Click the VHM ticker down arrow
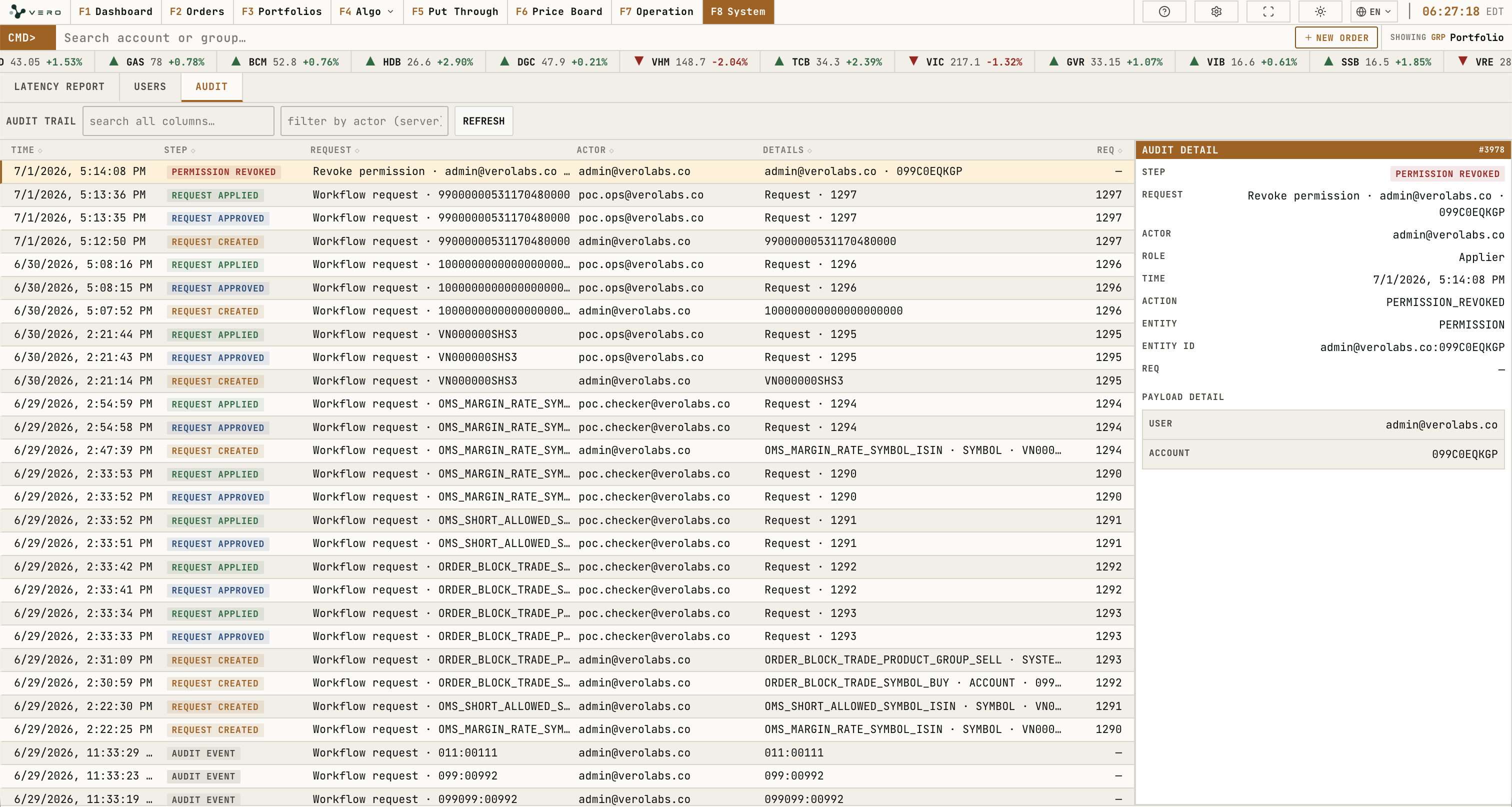The width and height of the screenshot is (1512, 807). point(639,61)
